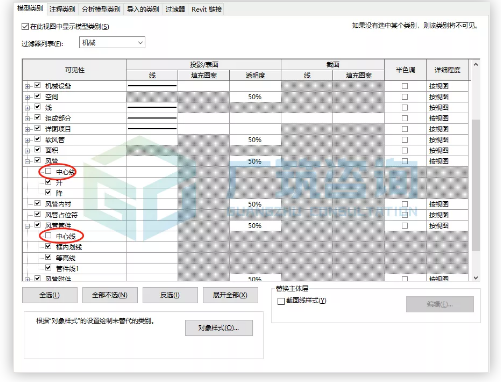Viewport: 501px width, 382px height.
Task: Uncheck the 风管占位符 visibility checkbox
Action: point(38,214)
